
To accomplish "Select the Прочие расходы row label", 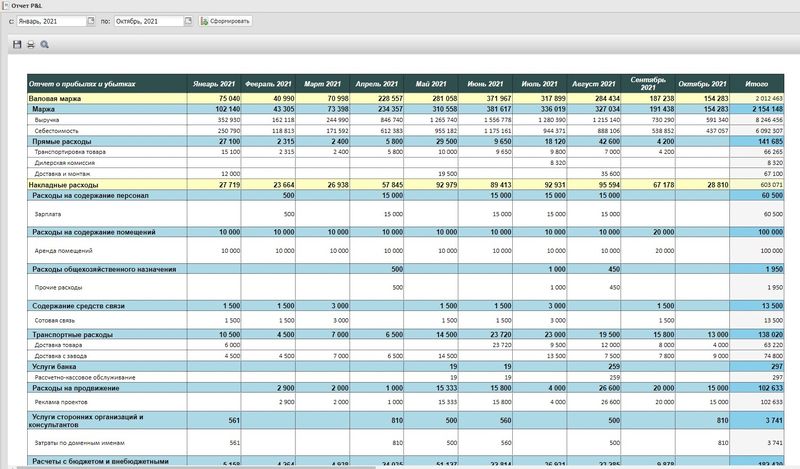I will point(58,288).
